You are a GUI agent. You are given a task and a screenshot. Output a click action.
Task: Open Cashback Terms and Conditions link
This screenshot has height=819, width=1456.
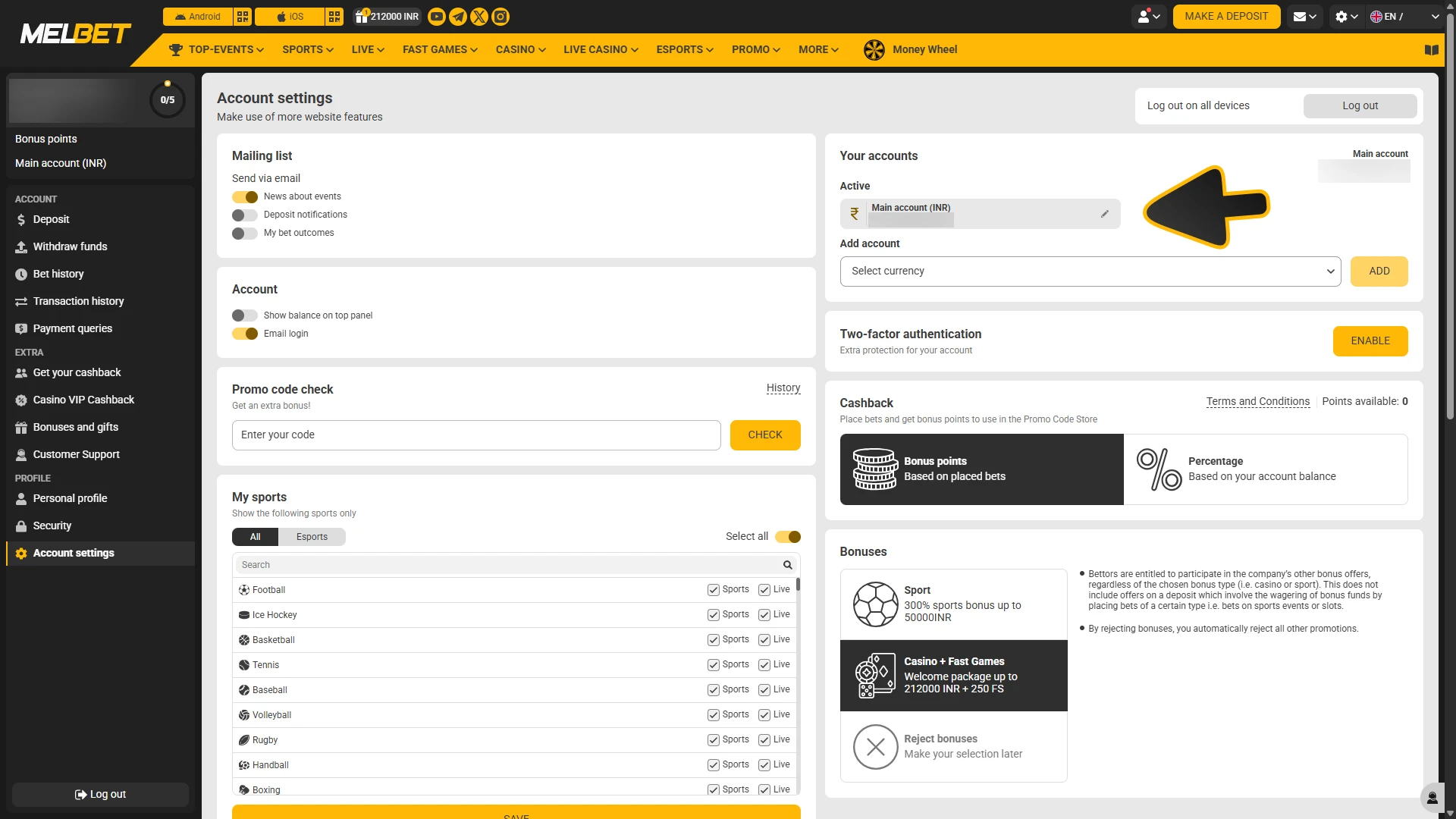(1258, 402)
